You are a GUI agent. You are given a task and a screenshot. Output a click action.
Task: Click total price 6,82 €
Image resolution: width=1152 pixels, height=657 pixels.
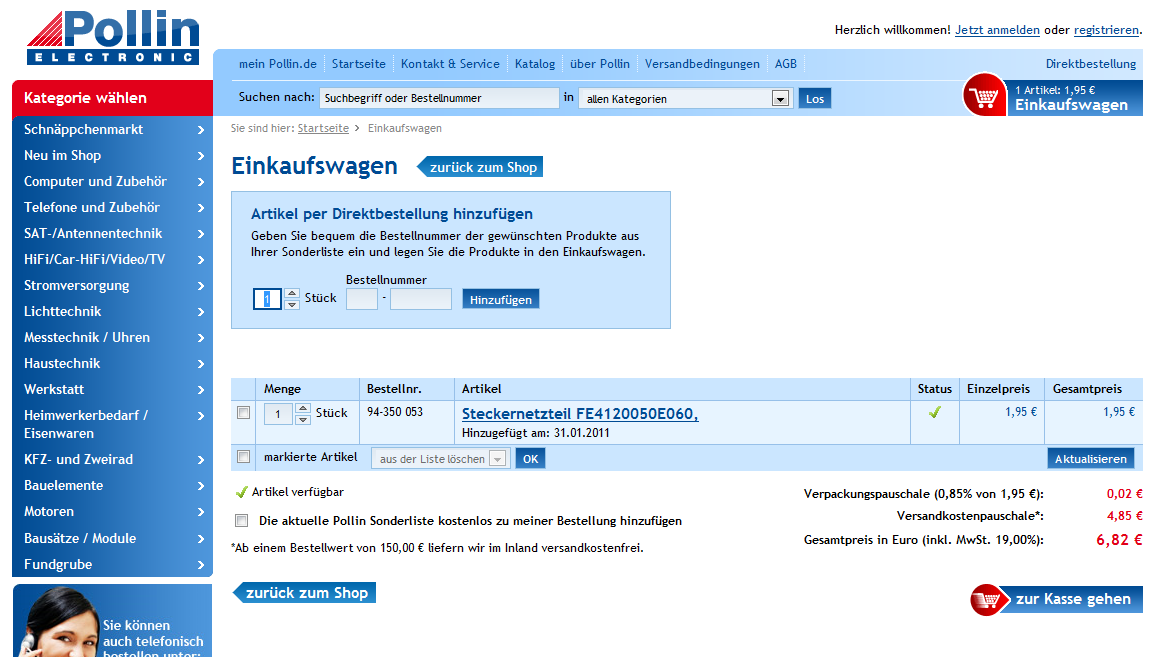coord(1119,539)
